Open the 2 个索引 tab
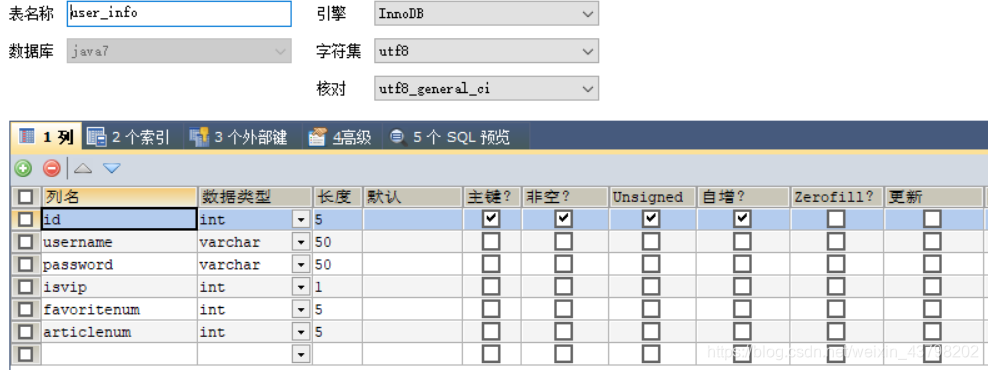Screen dimensions: 988x370 [x=129, y=137]
